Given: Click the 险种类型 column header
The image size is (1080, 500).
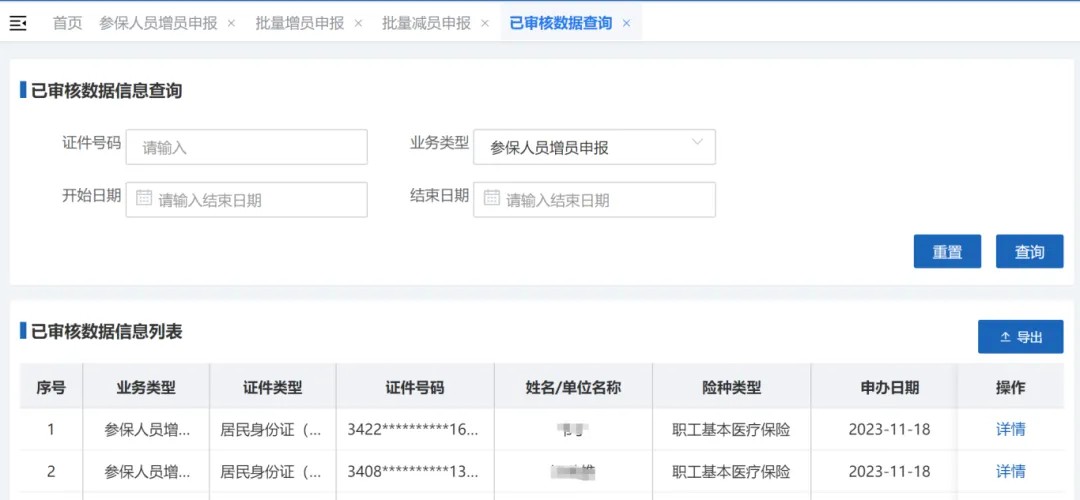Looking at the screenshot, I should pyautogui.click(x=731, y=387).
